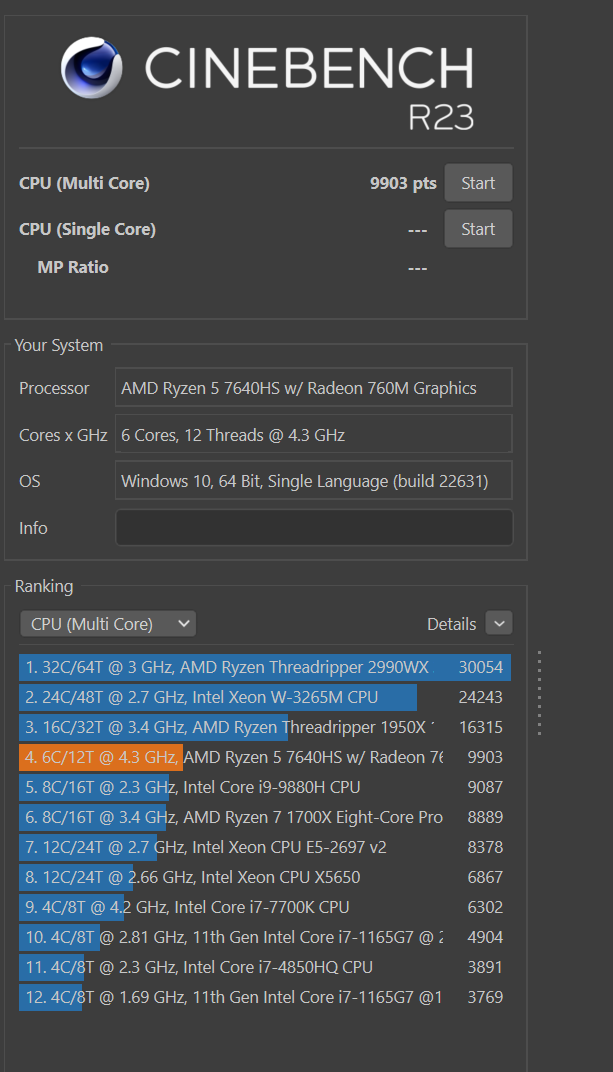Click the CPU (Multi Core) label
Screen dimensions: 613x1072
[x=84, y=183]
